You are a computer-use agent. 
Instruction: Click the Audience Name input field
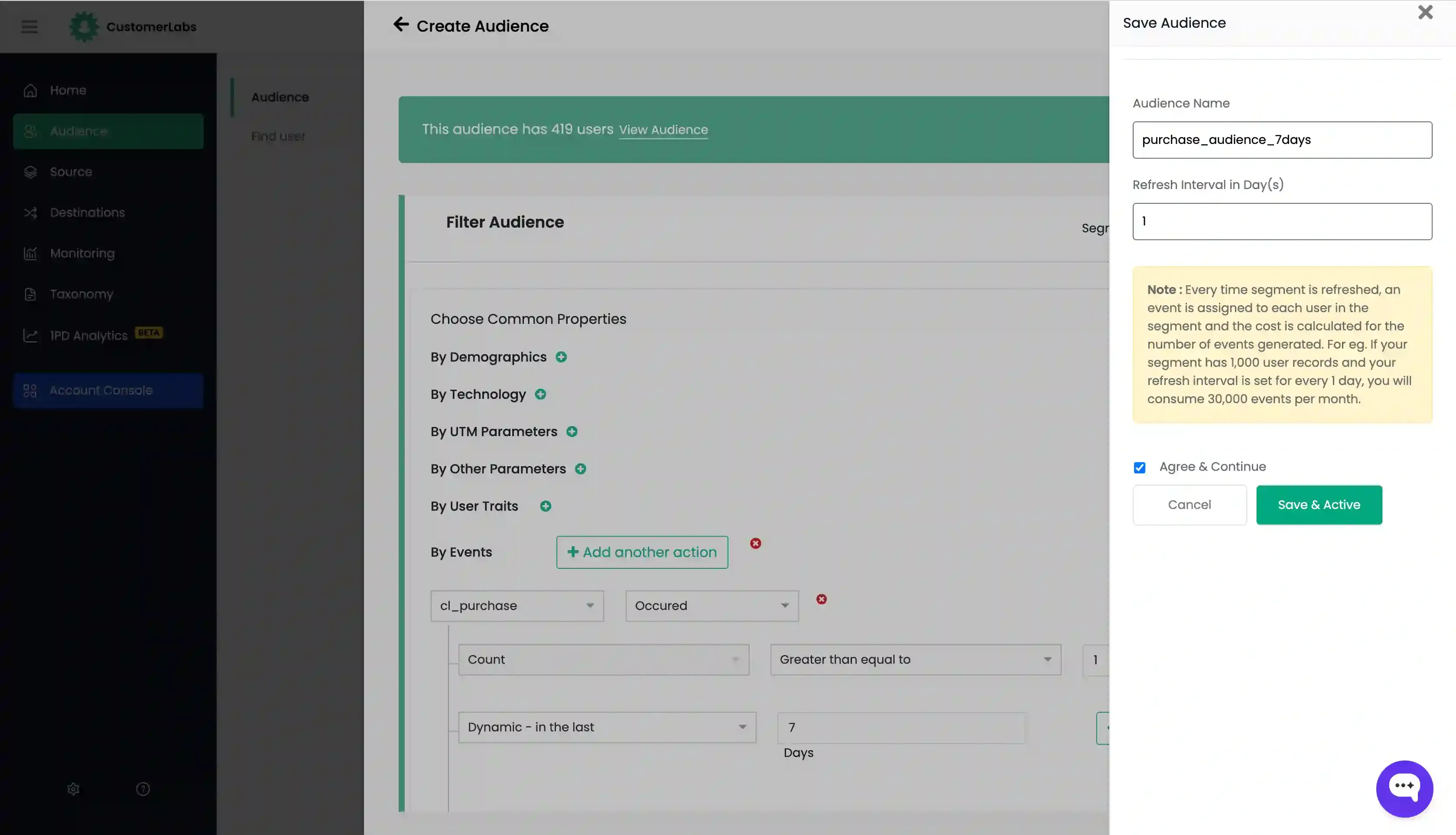click(x=1282, y=140)
